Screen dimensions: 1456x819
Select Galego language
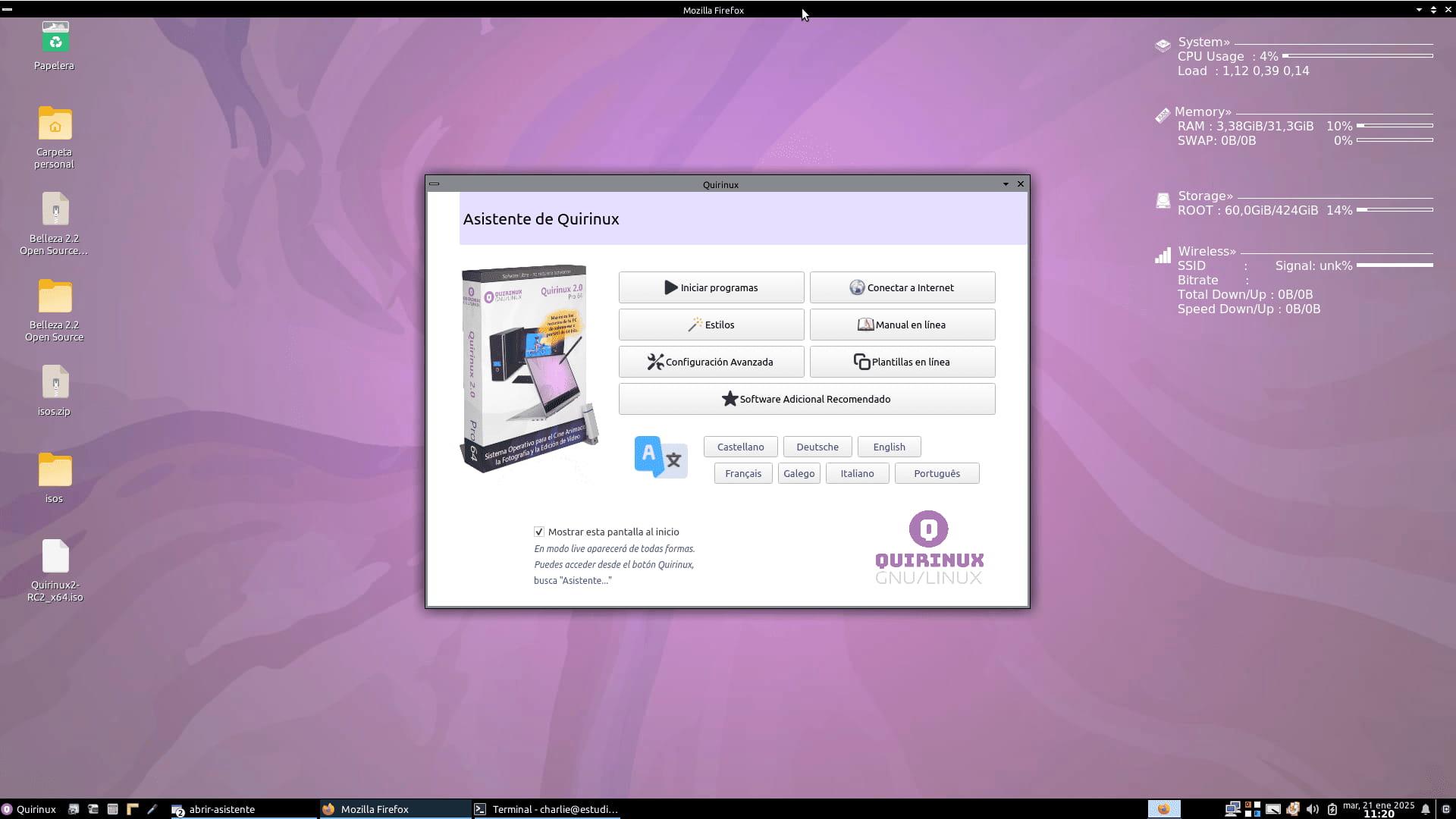799,473
